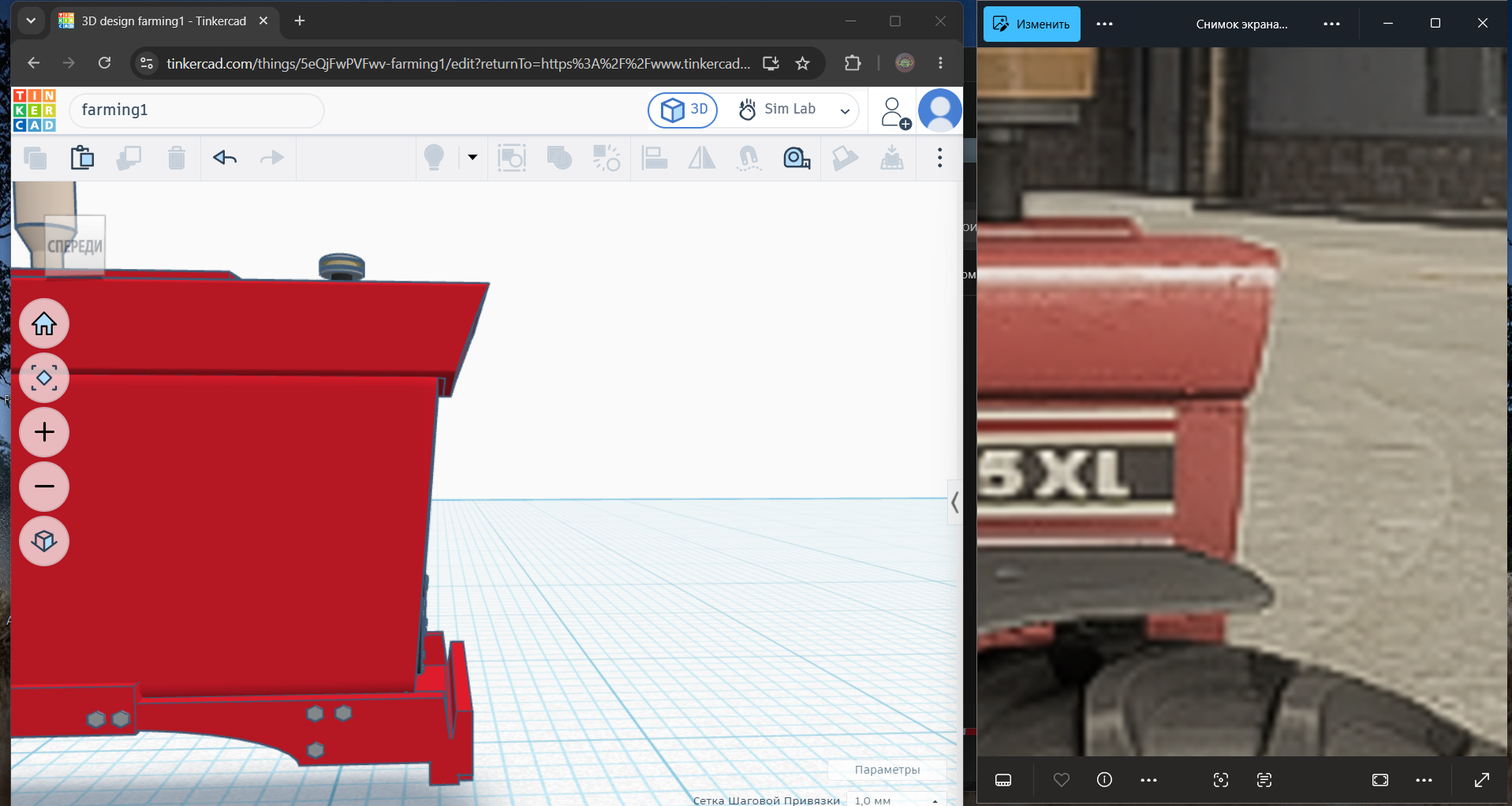Select the Mirror tool

point(702,159)
